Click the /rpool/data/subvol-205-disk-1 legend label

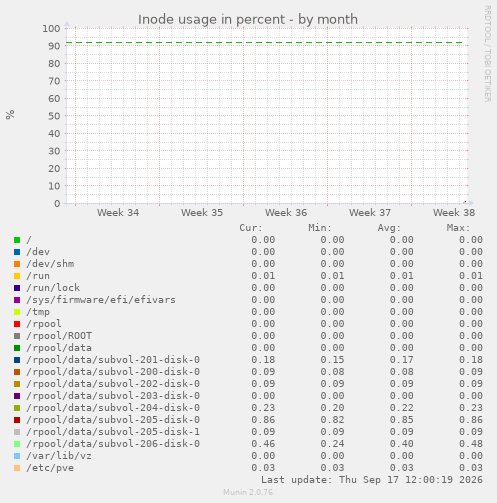(x=113, y=432)
